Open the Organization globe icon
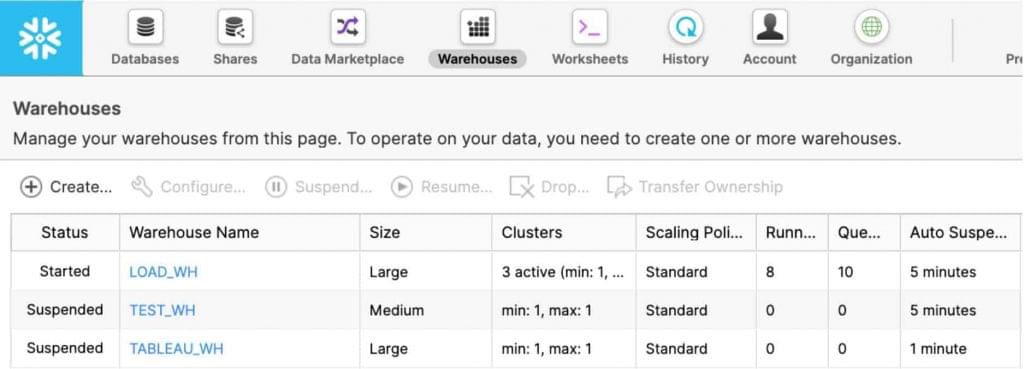Image resolution: width=1024 pixels, height=369 pixels. click(871, 27)
